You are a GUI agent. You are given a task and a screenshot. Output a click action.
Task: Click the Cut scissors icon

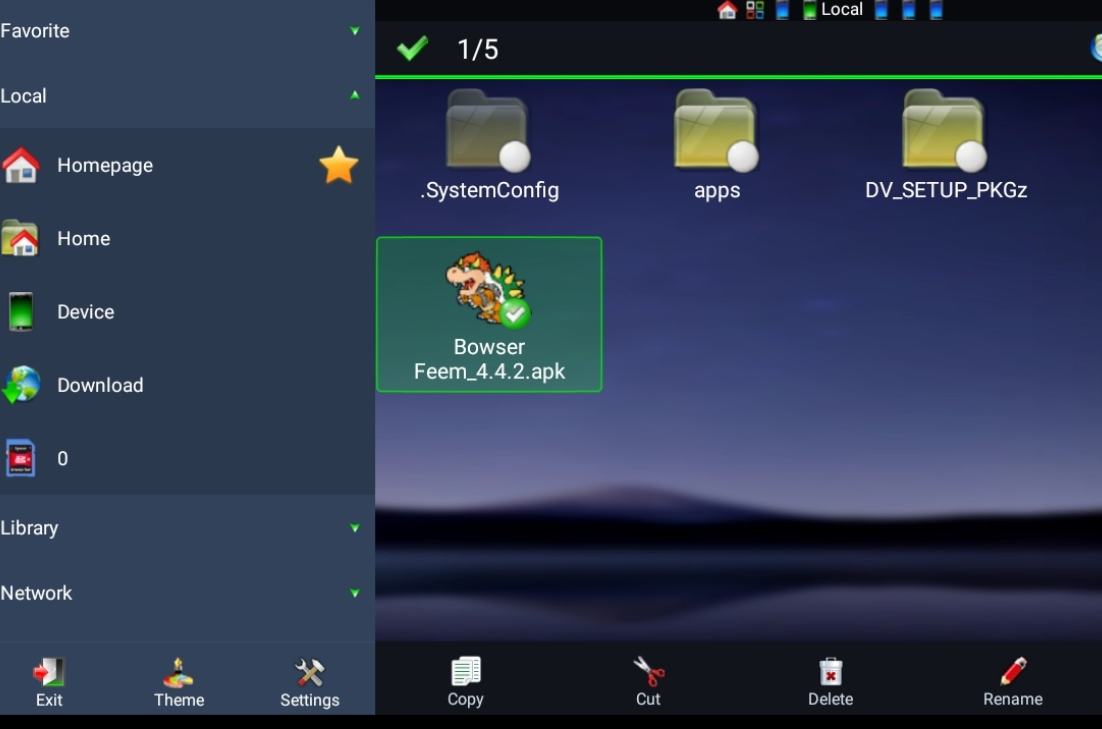648,672
